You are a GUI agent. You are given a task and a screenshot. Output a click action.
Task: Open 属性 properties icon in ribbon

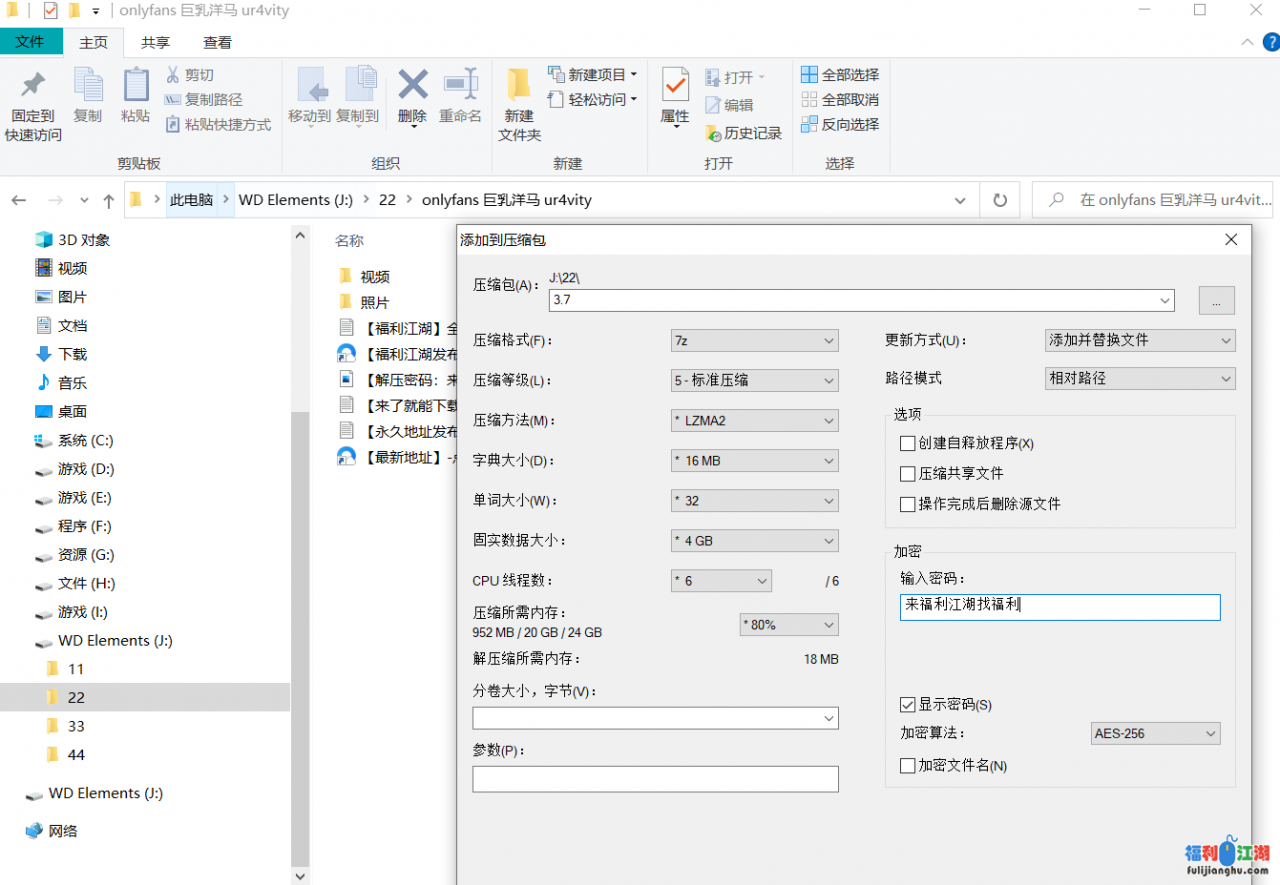click(675, 86)
